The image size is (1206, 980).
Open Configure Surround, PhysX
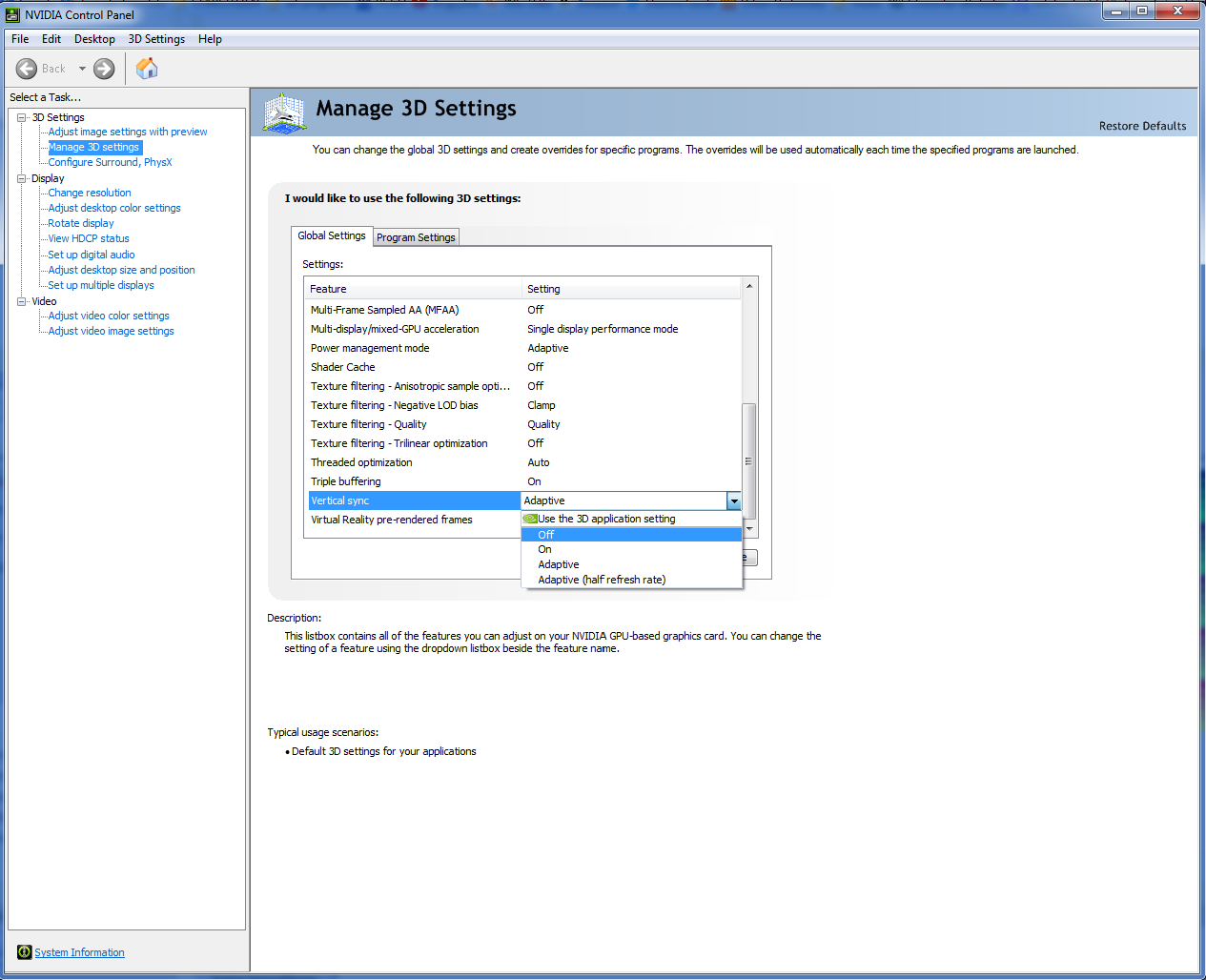111,162
